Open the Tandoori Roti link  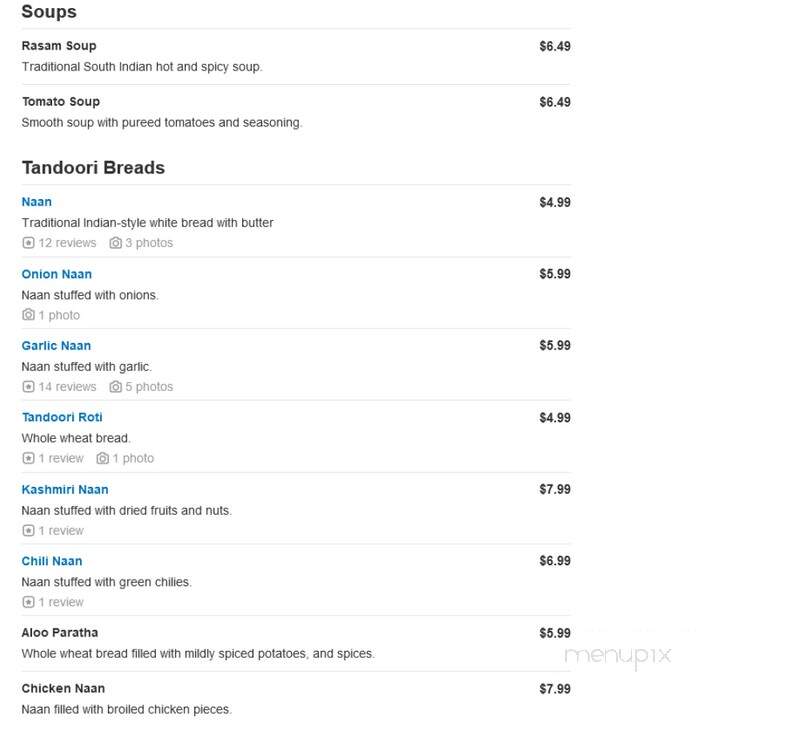62,417
